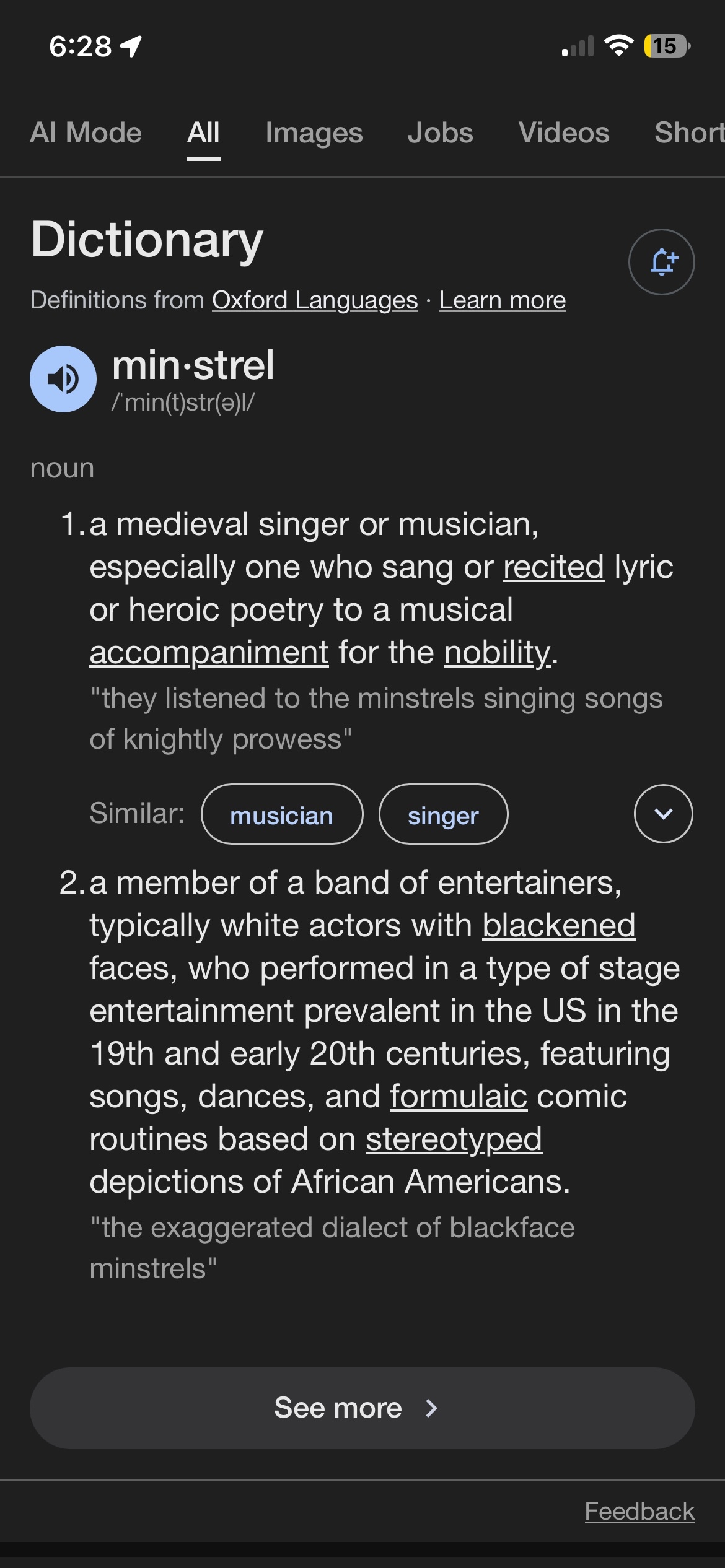The image size is (725, 1568).
Task: Expand more similar words chevron
Action: [663, 814]
